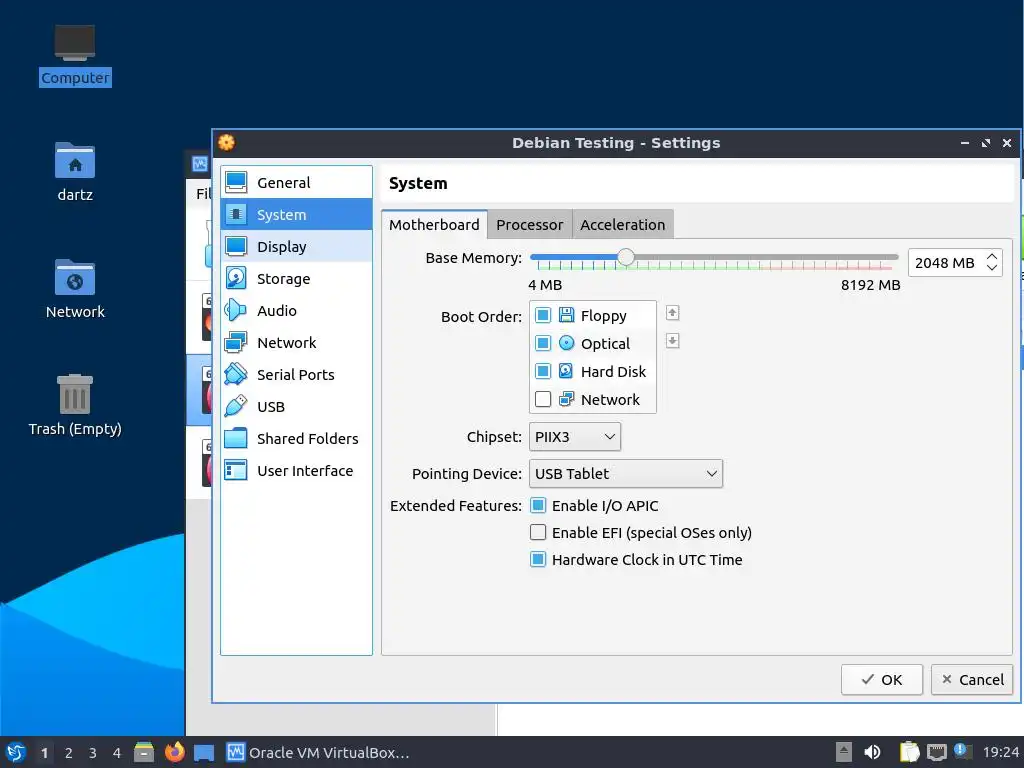This screenshot has height=768, width=1024.
Task: Click the settings gear icon in title bar
Action: [x=227, y=142]
